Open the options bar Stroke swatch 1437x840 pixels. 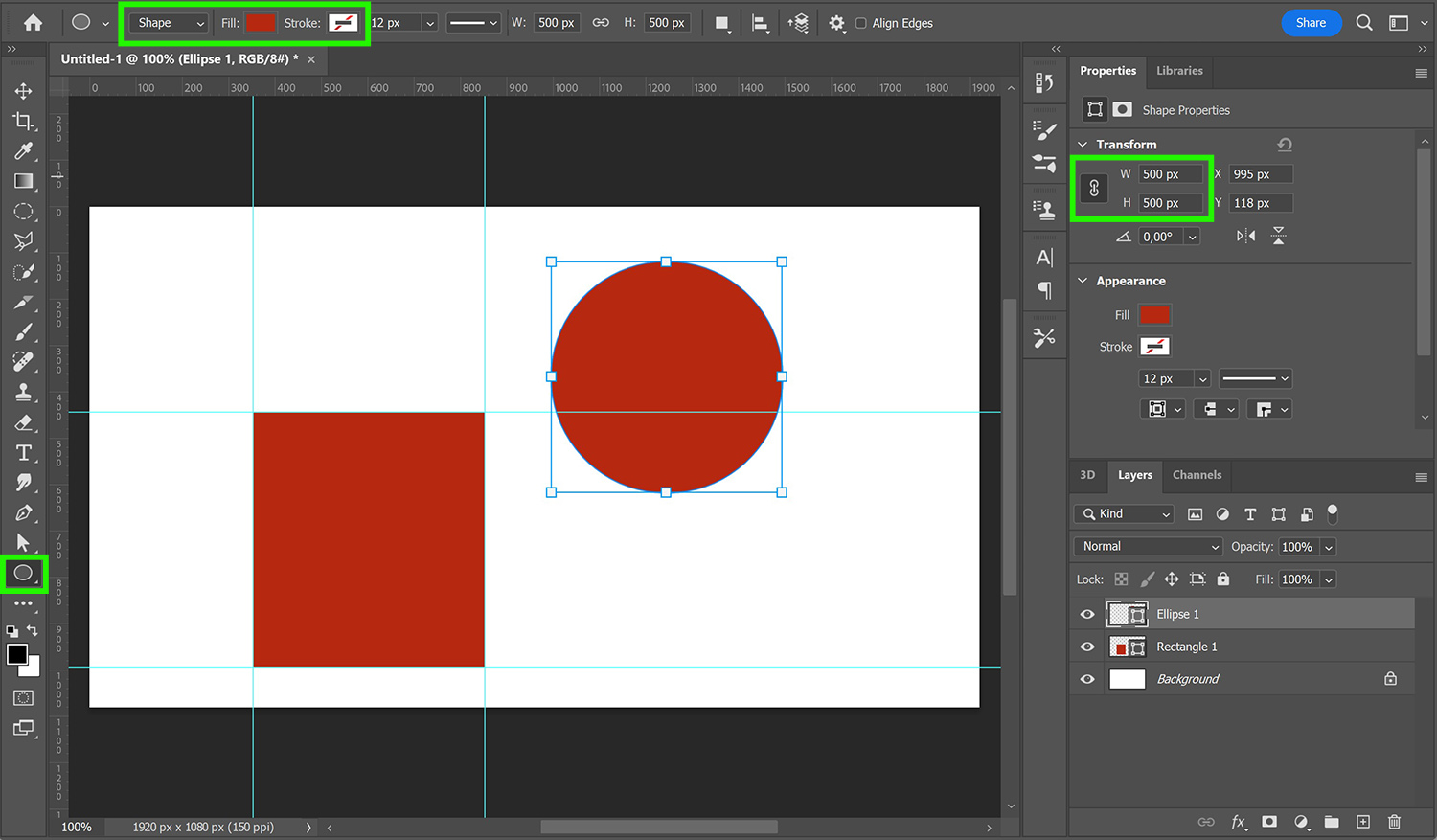[343, 23]
